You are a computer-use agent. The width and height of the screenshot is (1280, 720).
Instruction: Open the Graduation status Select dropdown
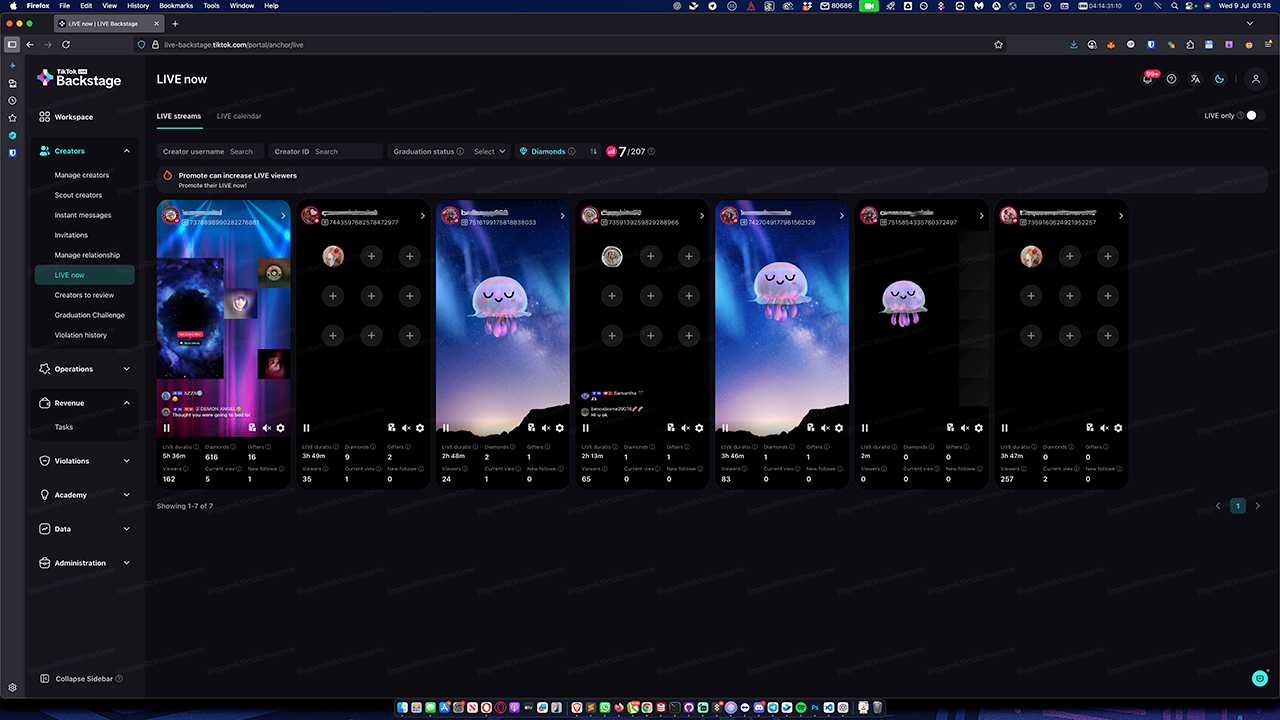(x=489, y=152)
